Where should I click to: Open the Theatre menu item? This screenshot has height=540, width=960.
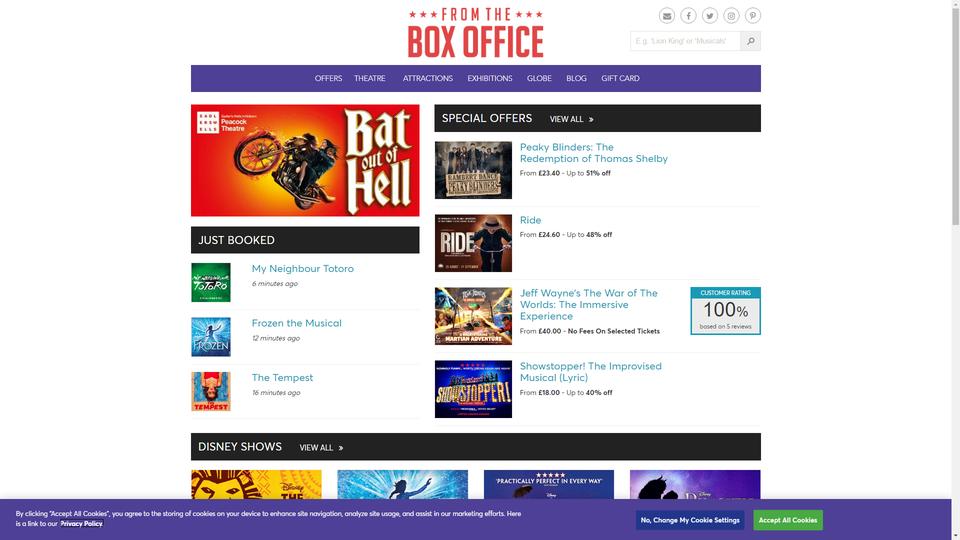pyautogui.click(x=370, y=78)
